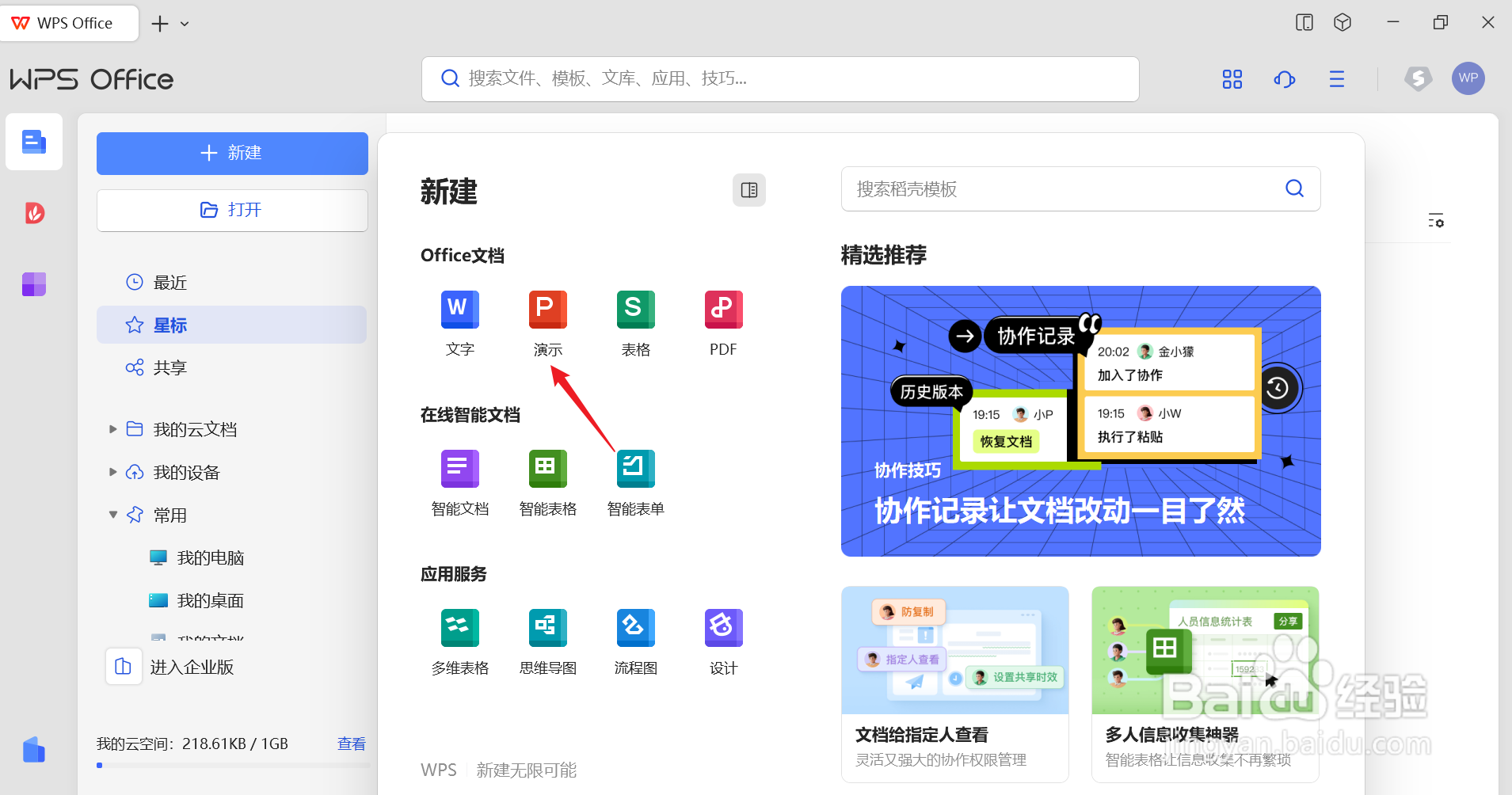Click 进入企业版 button

pos(170,667)
